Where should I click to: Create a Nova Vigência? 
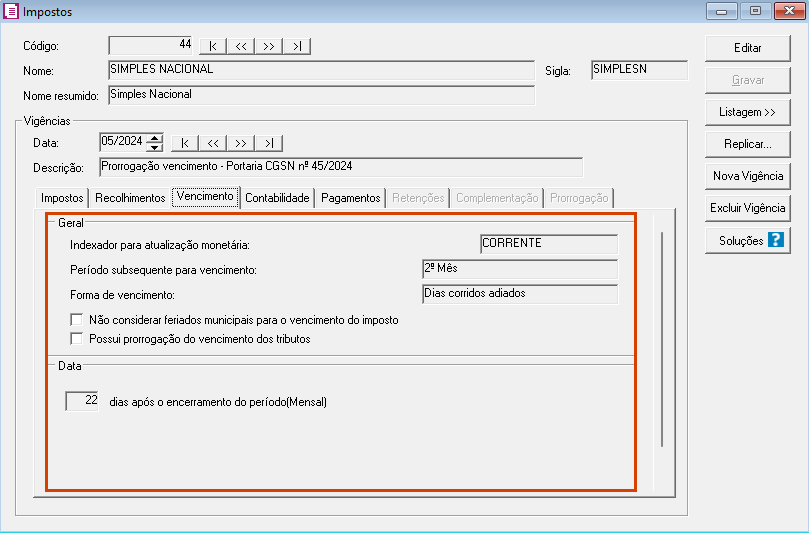[x=748, y=176]
